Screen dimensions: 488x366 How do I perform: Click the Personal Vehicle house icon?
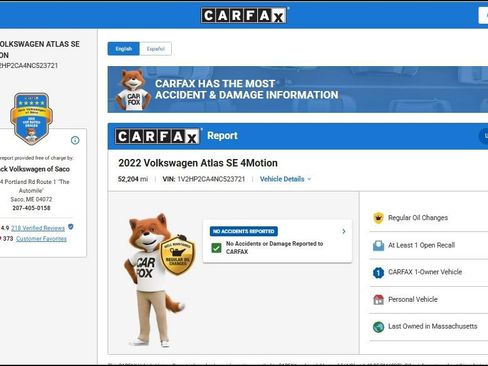(378, 299)
